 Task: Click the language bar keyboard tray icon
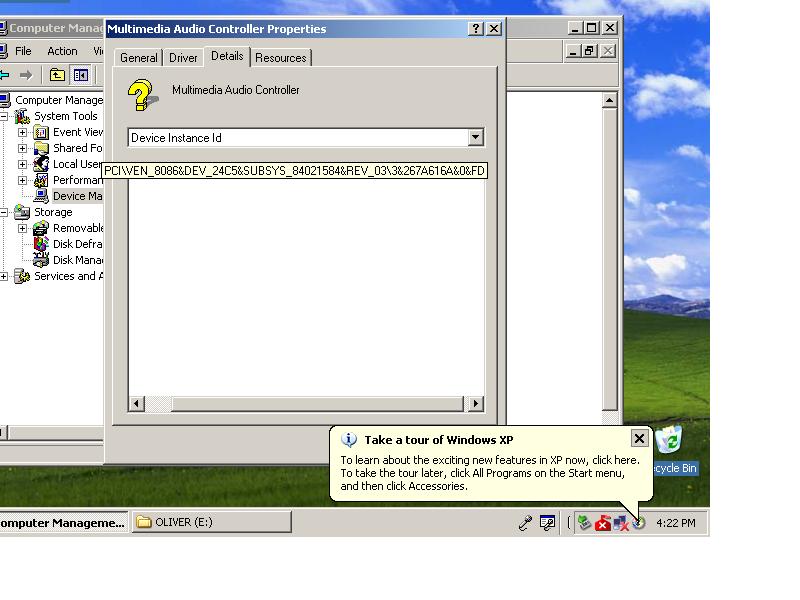(x=547, y=523)
